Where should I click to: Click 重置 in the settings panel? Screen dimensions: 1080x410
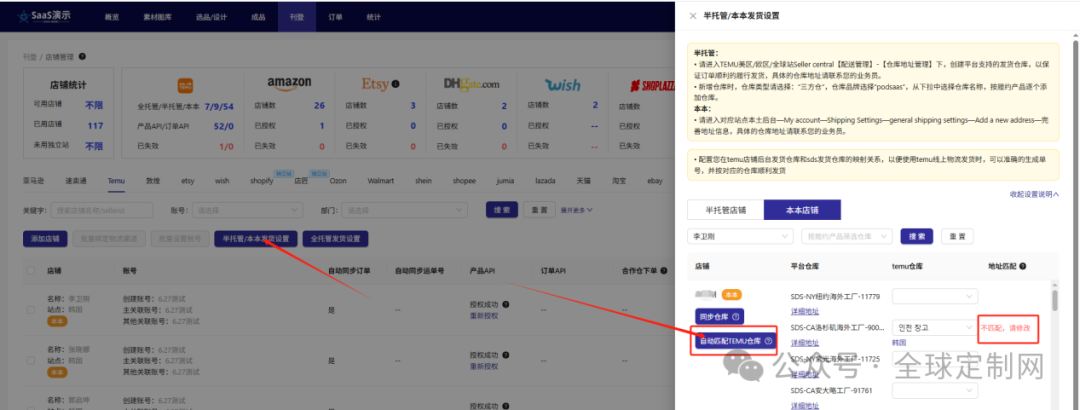957,236
